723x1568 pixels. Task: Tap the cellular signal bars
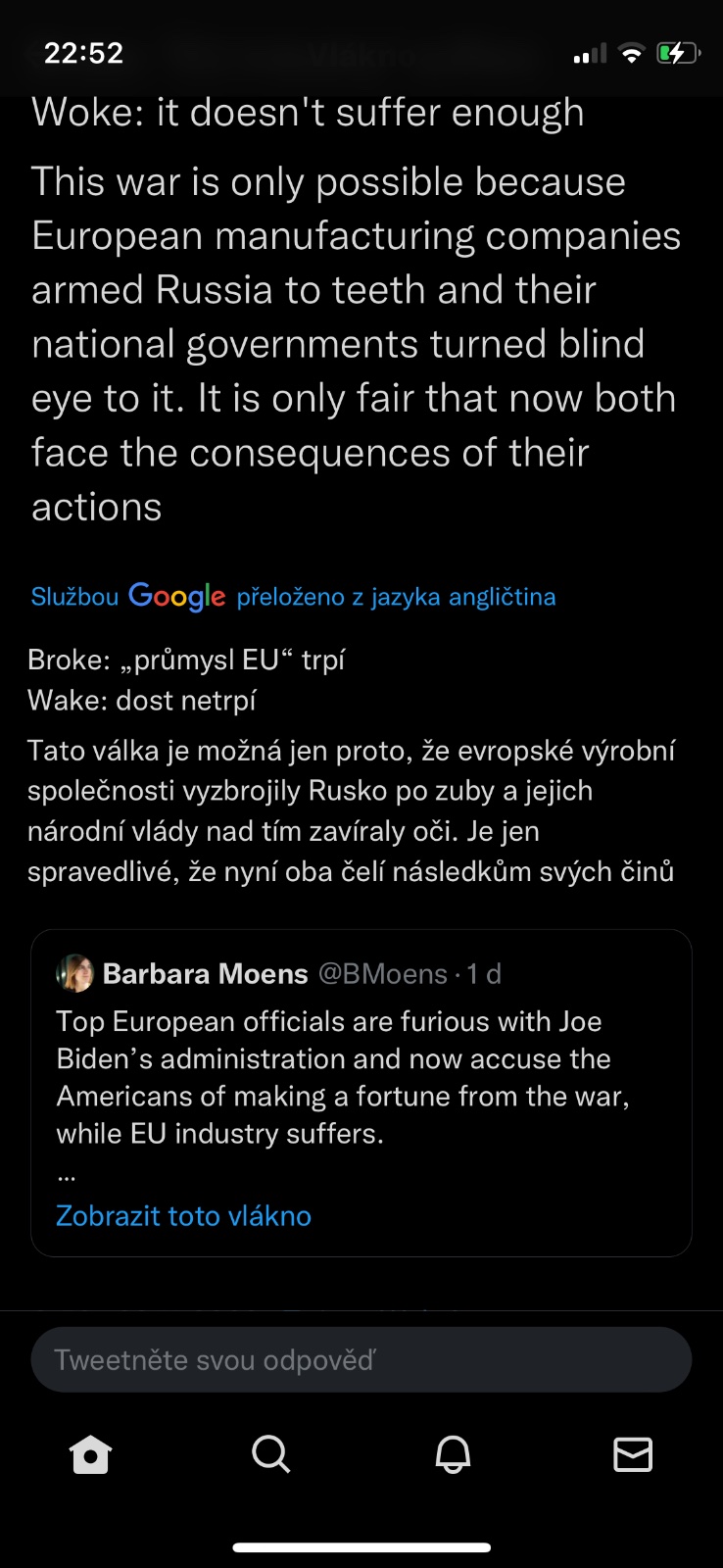click(x=590, y=54)
